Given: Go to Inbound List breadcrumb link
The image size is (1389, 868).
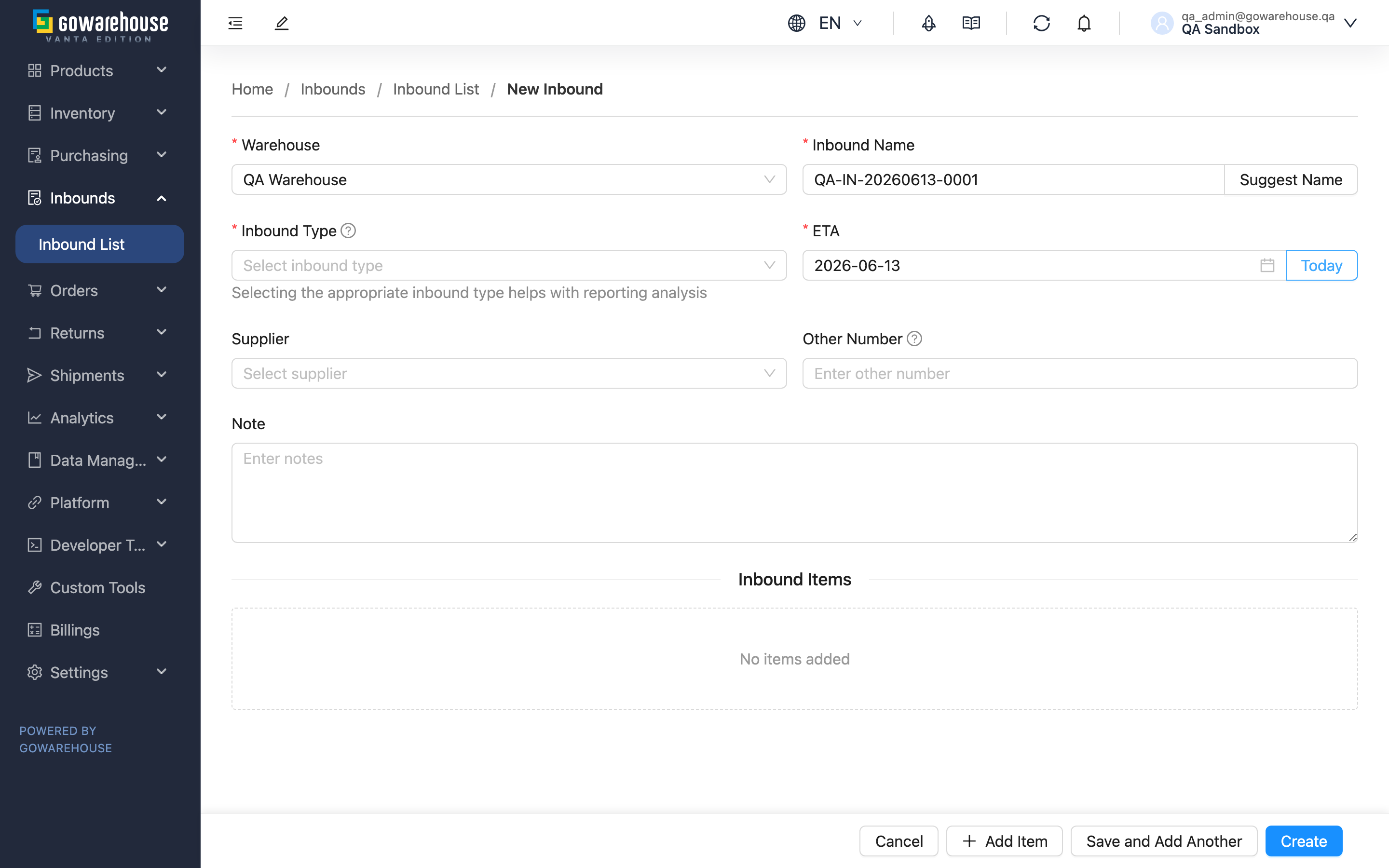Looking at the screenshot, I should 436,89.
